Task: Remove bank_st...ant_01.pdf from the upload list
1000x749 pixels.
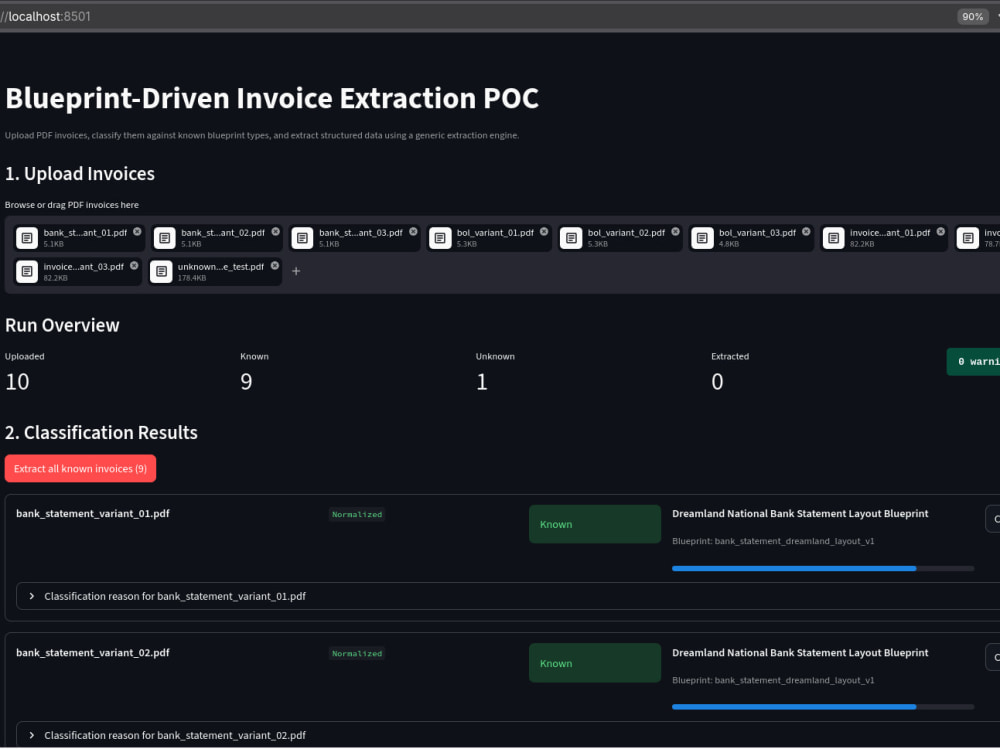Action: click(137, 232)
